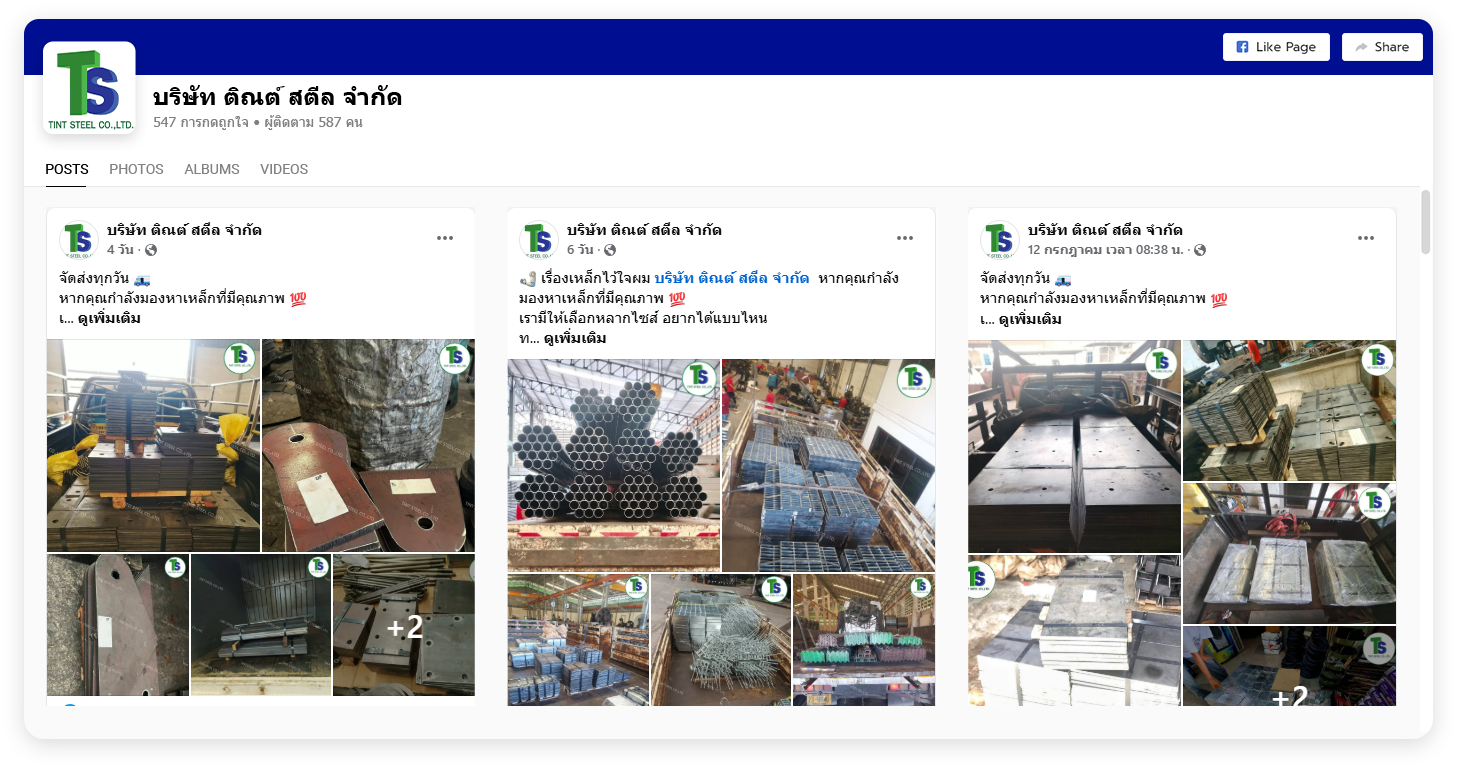Click the Share button
Image resolution: width=1458 pixels, height=769 pixels.
tap(1382, 47)
